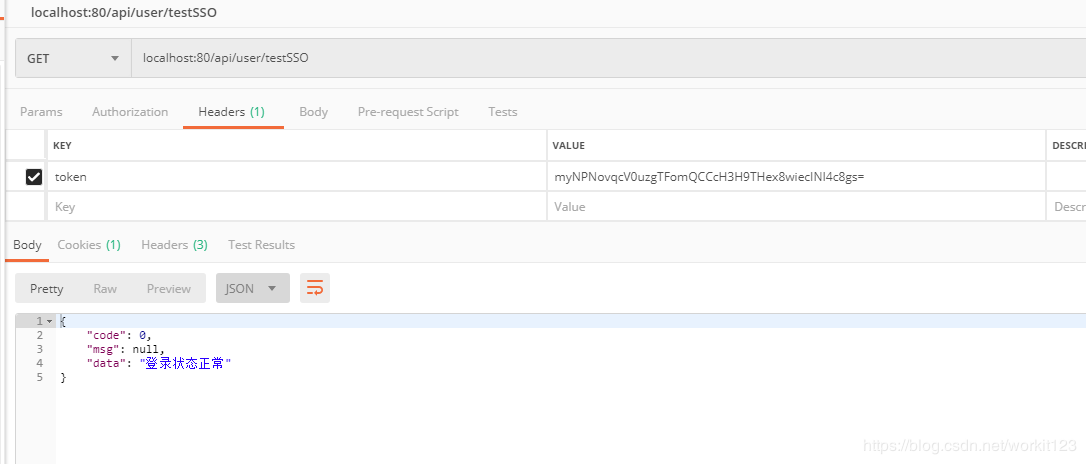Switch response view to Raw

pyautogui.click(x=105, y=288)
